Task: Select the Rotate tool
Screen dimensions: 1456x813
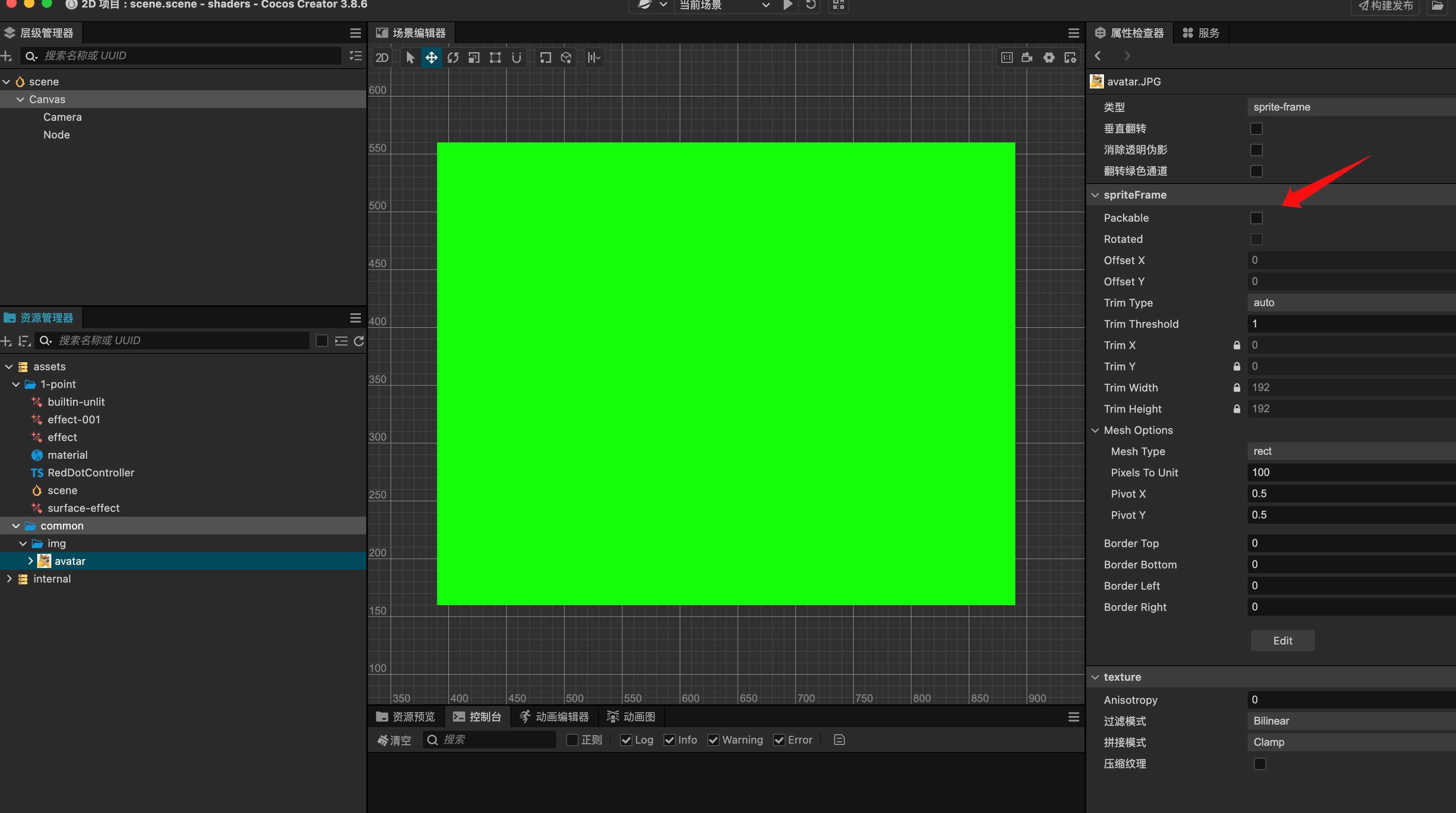Action: tap(453, 58)
